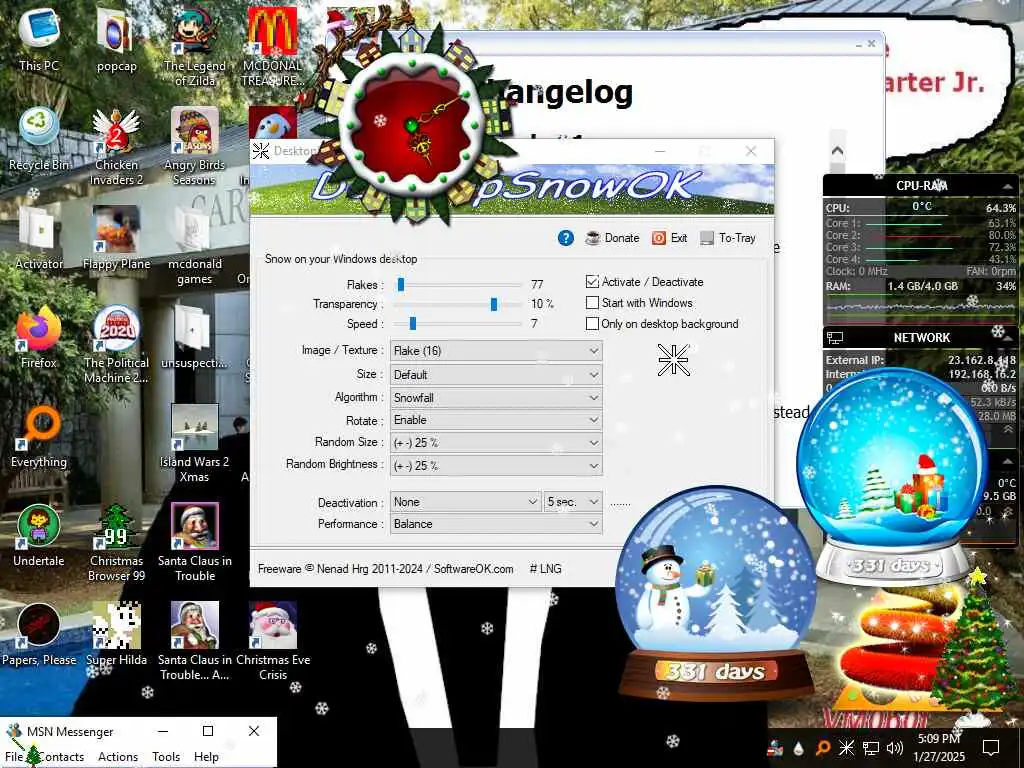Image resolution: width=1024 pixels, height=768 pixels.
Task: Toggle the Activate / Deactivate checkbox
Action: tap(592, 282)
